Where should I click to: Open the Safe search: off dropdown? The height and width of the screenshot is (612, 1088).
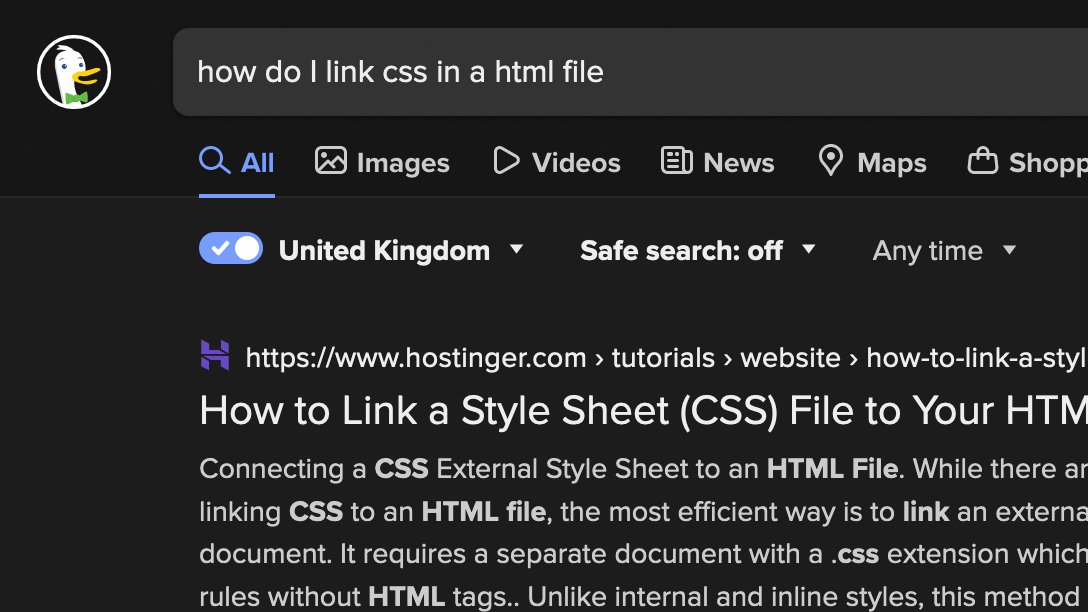coord(697,250)
